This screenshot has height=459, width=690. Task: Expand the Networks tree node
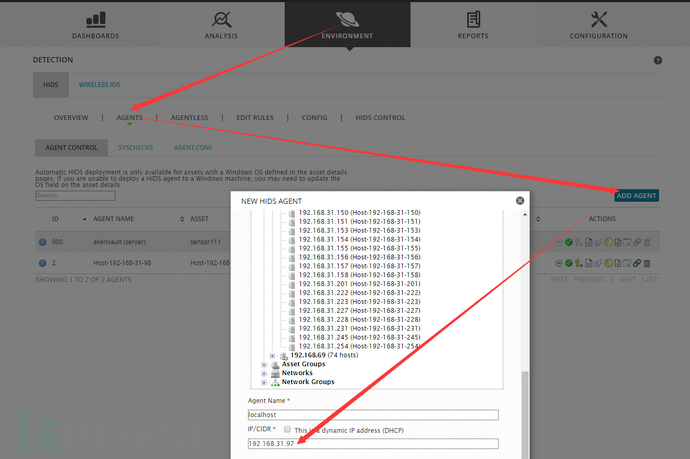point(264,374)
